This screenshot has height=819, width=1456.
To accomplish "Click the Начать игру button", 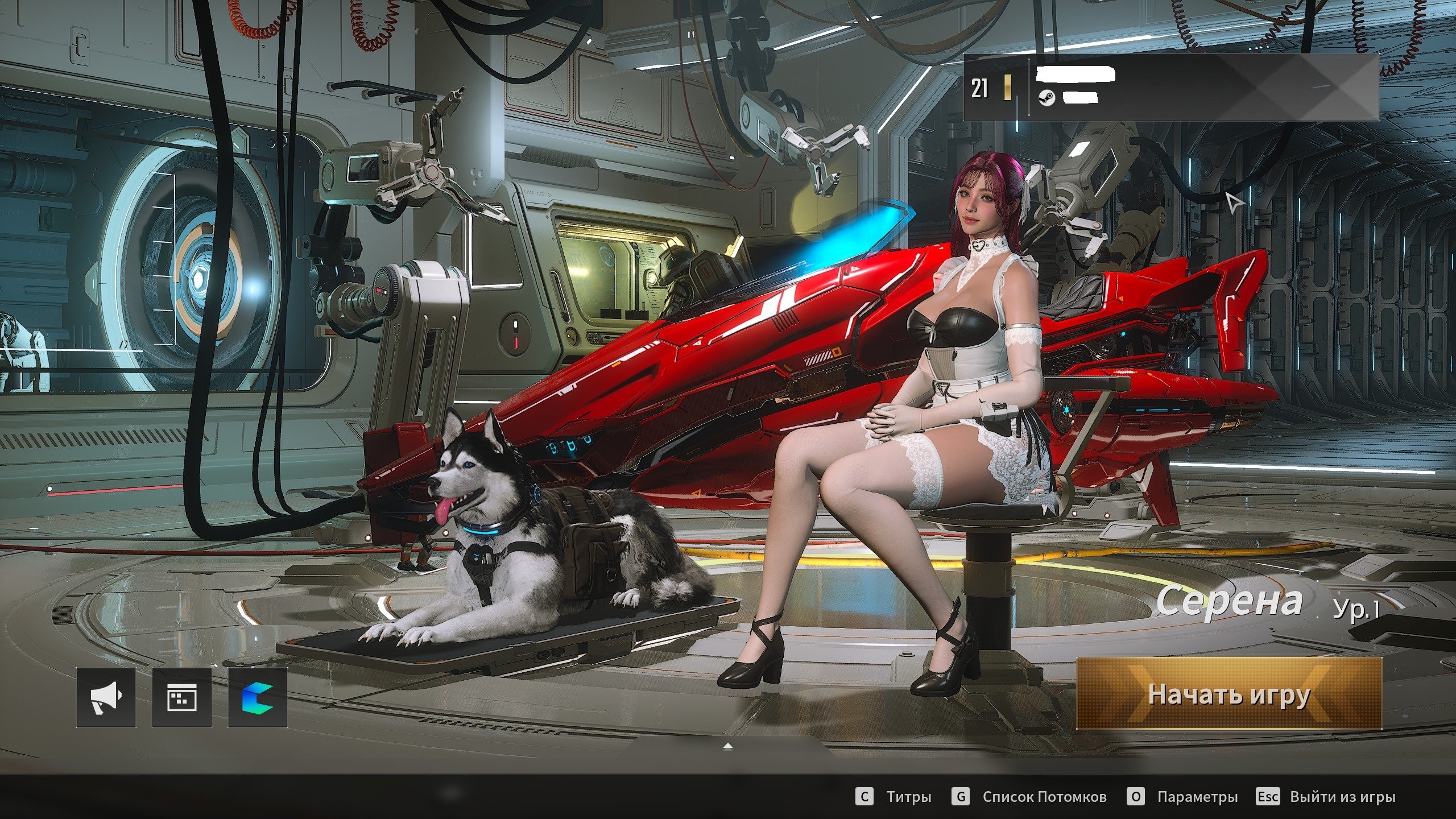I will [x=1228, y=694].
